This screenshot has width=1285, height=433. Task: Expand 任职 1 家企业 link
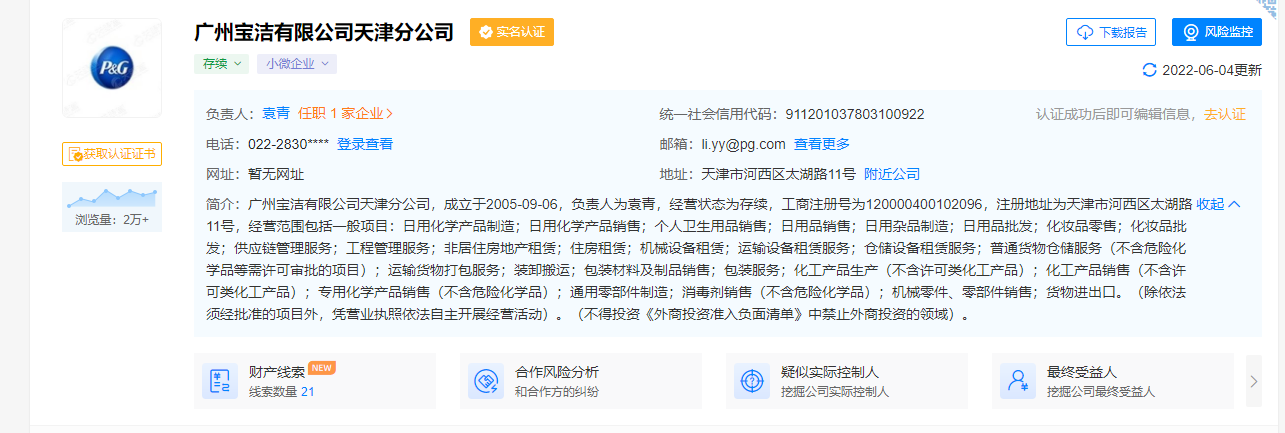[346, 114]
